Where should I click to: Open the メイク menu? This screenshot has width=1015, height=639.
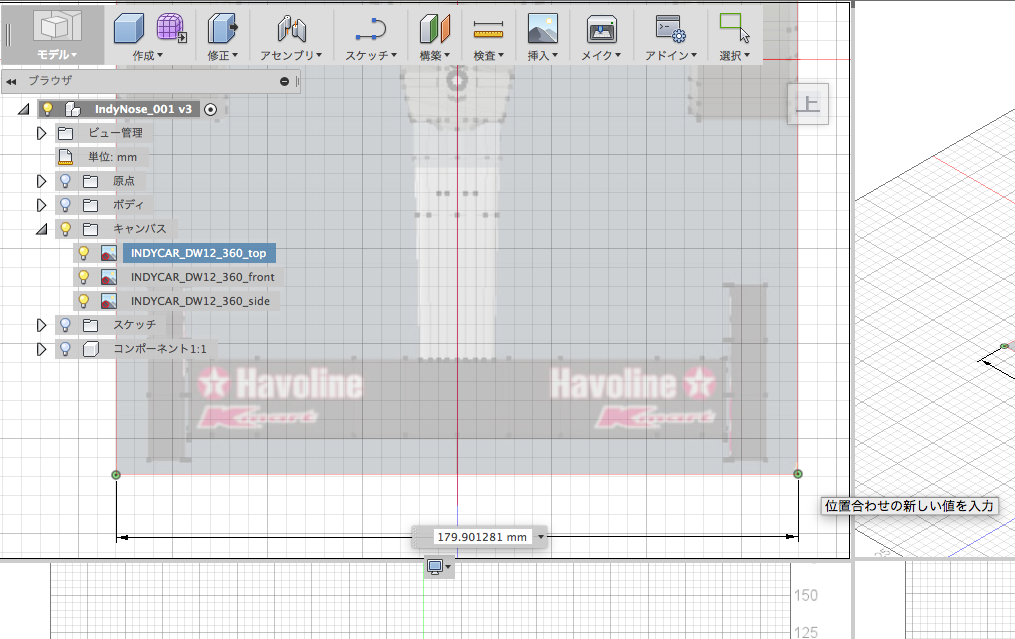tap(601, 56)
